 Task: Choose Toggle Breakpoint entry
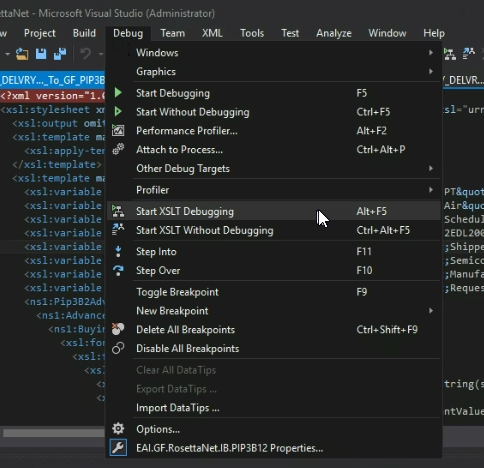(x=274, y=292)
